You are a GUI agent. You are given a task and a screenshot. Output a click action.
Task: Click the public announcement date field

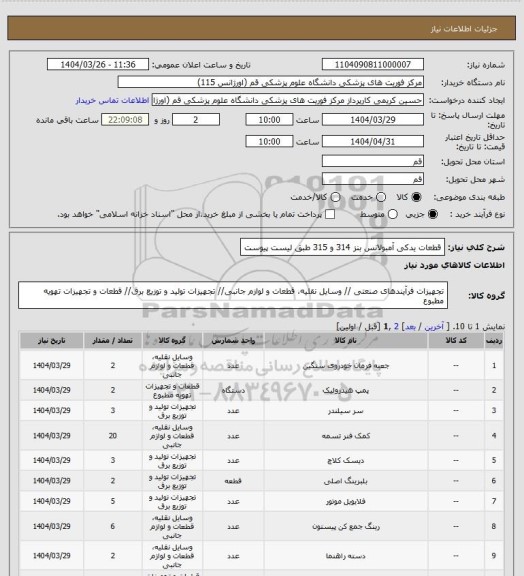(x=98, y=64)
